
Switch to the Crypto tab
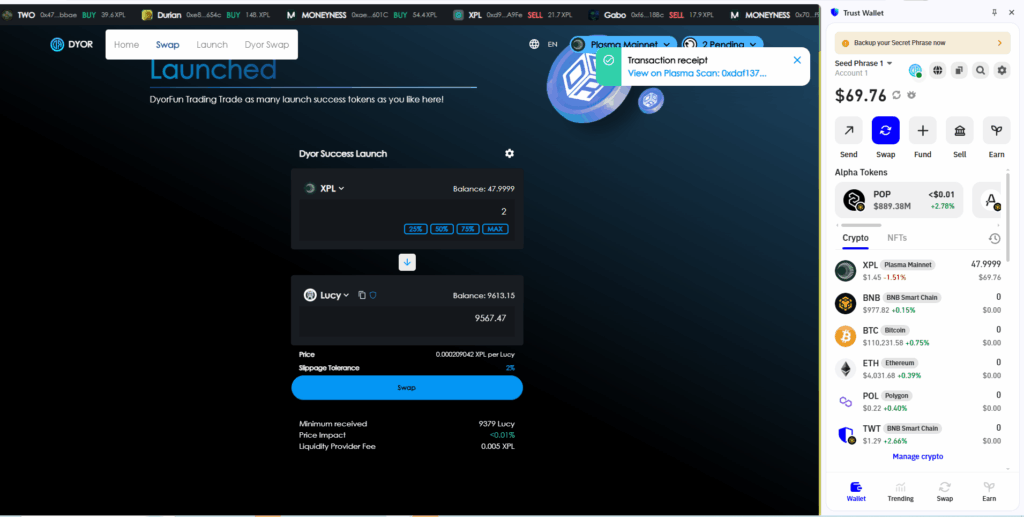coord(856,238)
